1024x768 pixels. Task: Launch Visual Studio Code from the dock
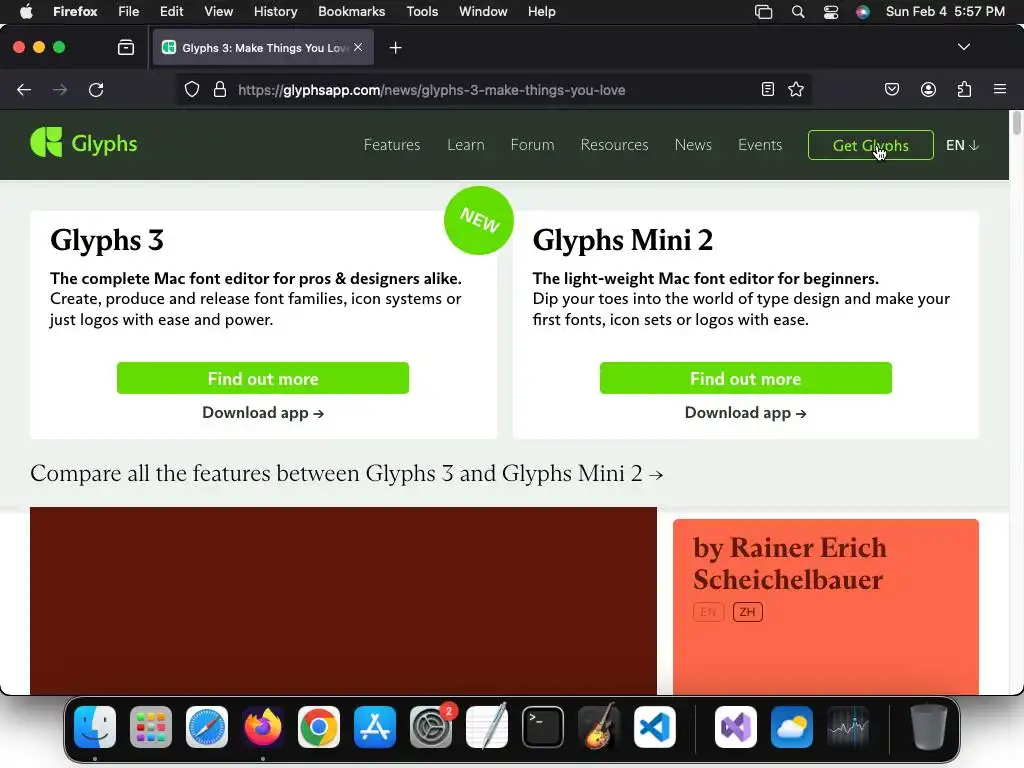click(654, 727)
